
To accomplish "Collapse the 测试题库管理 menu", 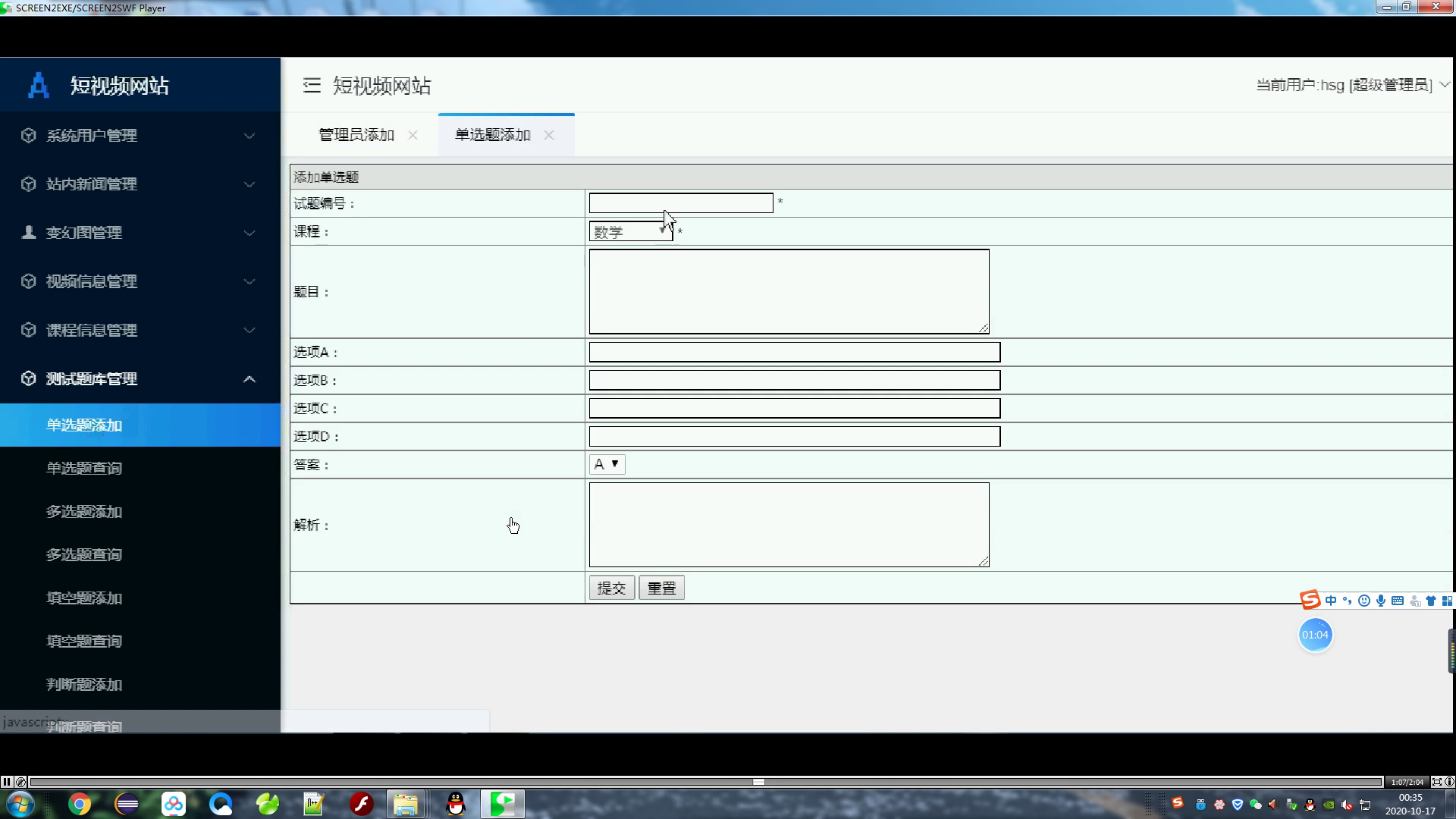I will coord(140,378).
